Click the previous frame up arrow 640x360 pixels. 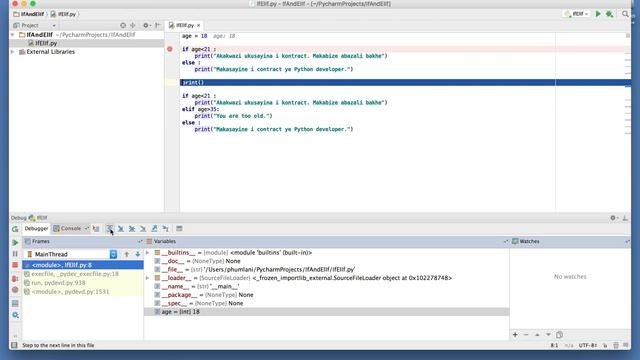pos(127,254)
